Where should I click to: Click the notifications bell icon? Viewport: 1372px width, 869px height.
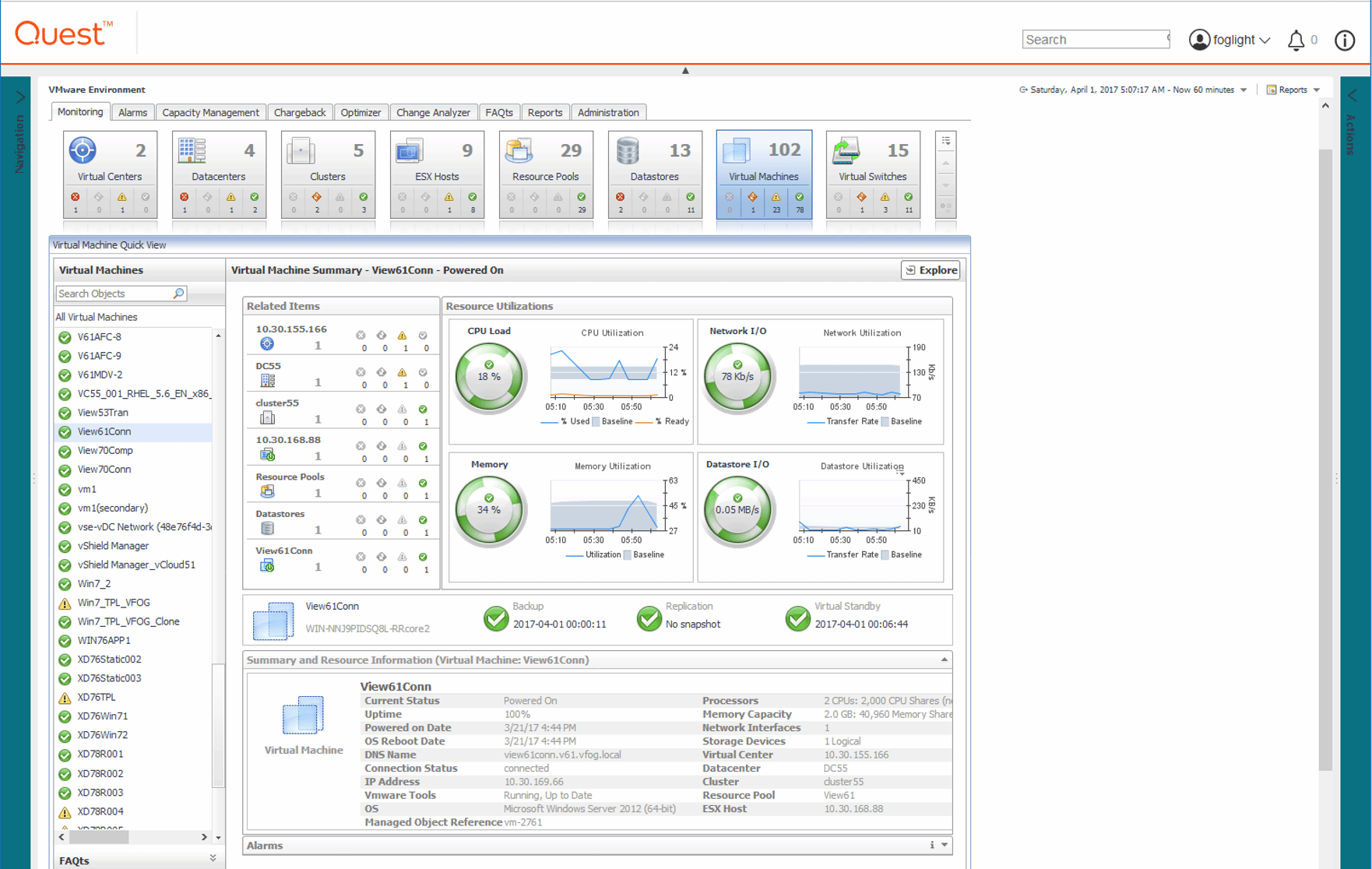pos(1296,40)
